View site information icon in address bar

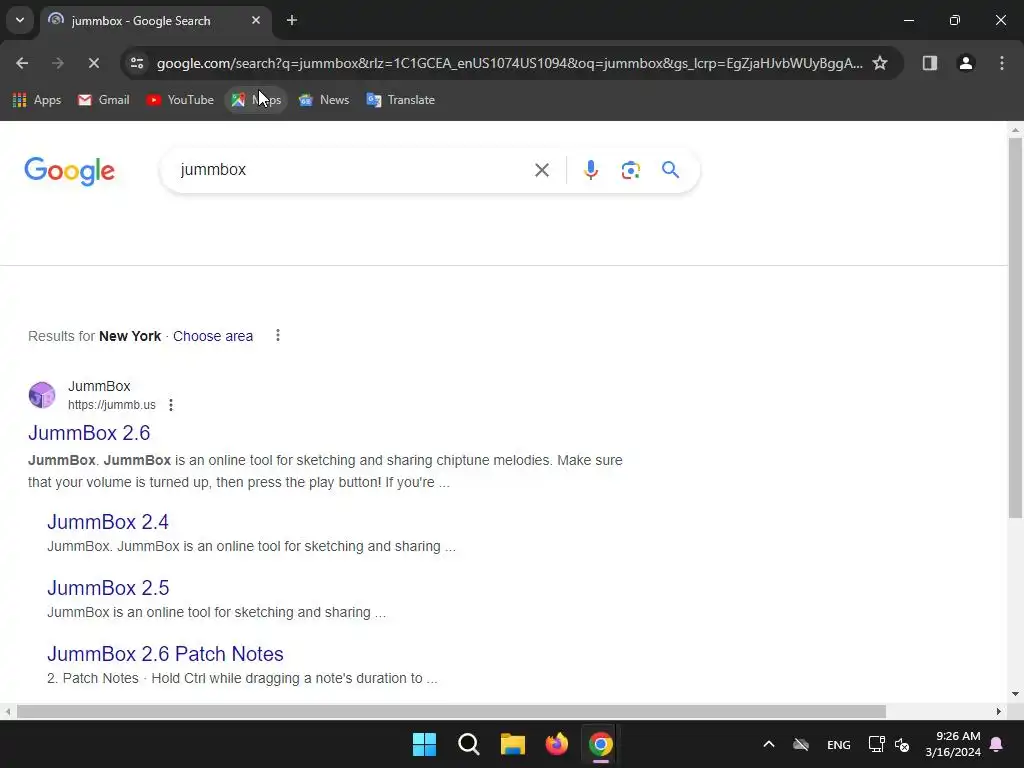pos(137,63)
